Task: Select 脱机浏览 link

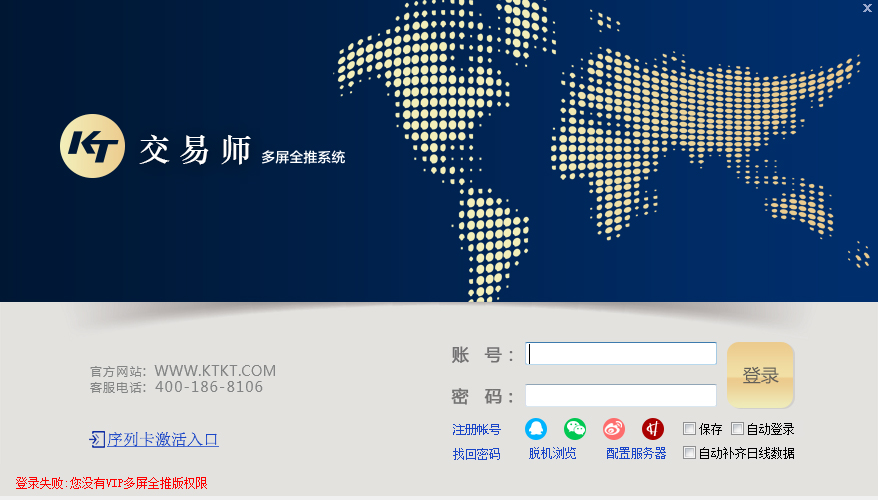Action: (x=552, y=453)
